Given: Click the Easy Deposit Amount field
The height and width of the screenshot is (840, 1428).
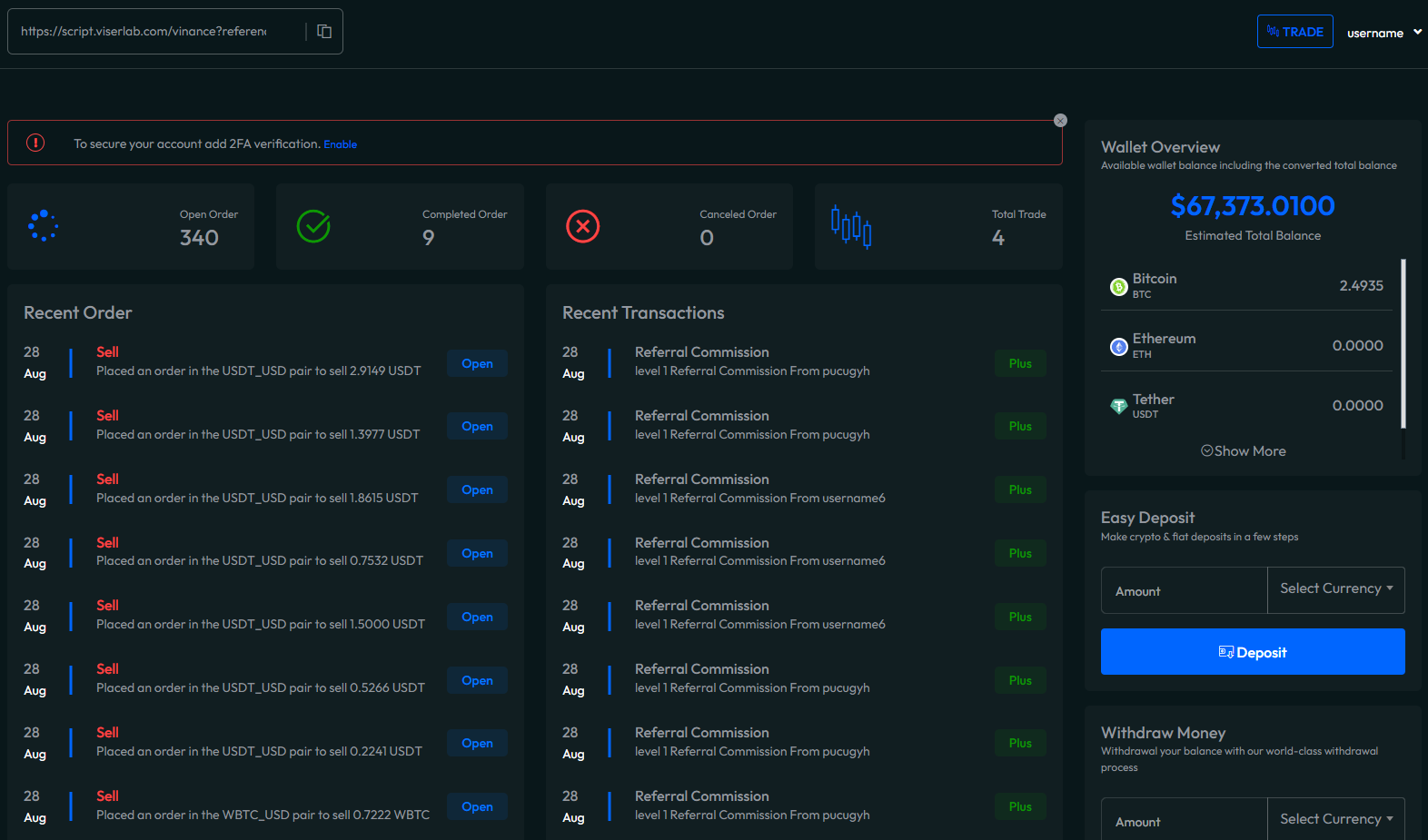Looking at the screenshot, I should [1184, 591].
